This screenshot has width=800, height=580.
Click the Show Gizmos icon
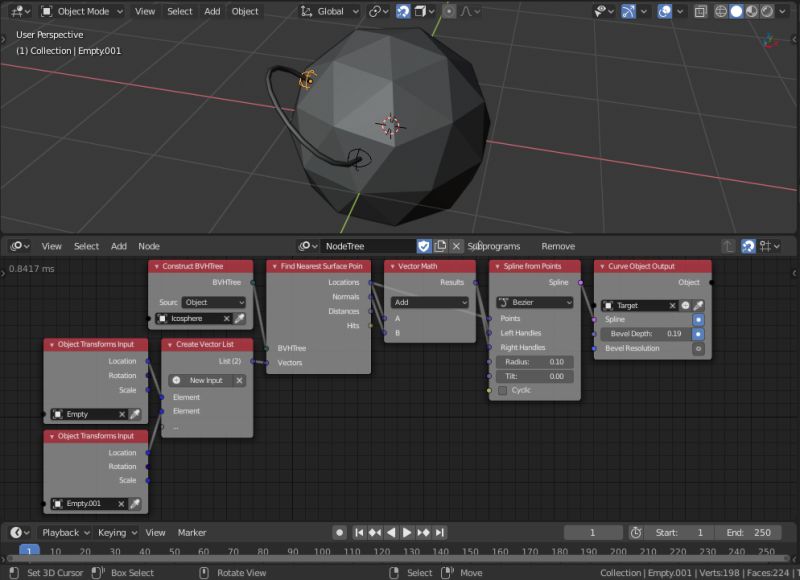[628, 10]
